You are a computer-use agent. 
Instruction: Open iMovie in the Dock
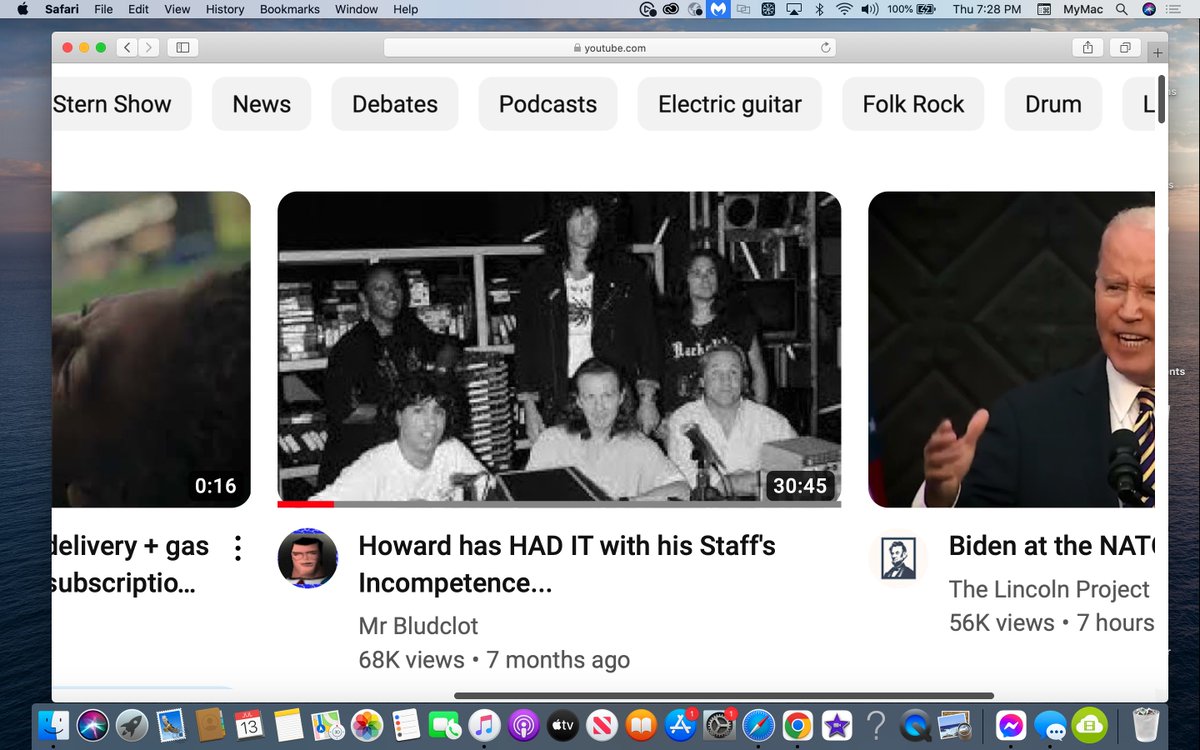coord(836,724)
